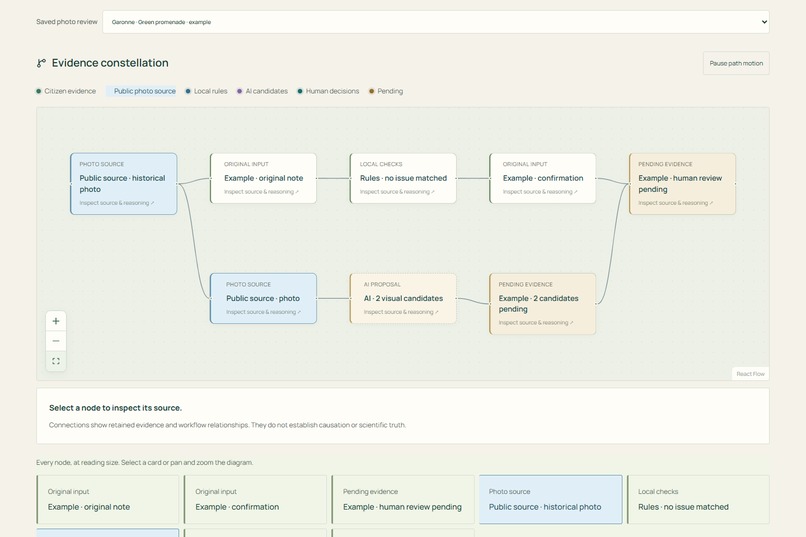The height and width of the screenshot is (537, 806).
Task: Toggle Public photo source legend filter
Action: pos(141,91)
